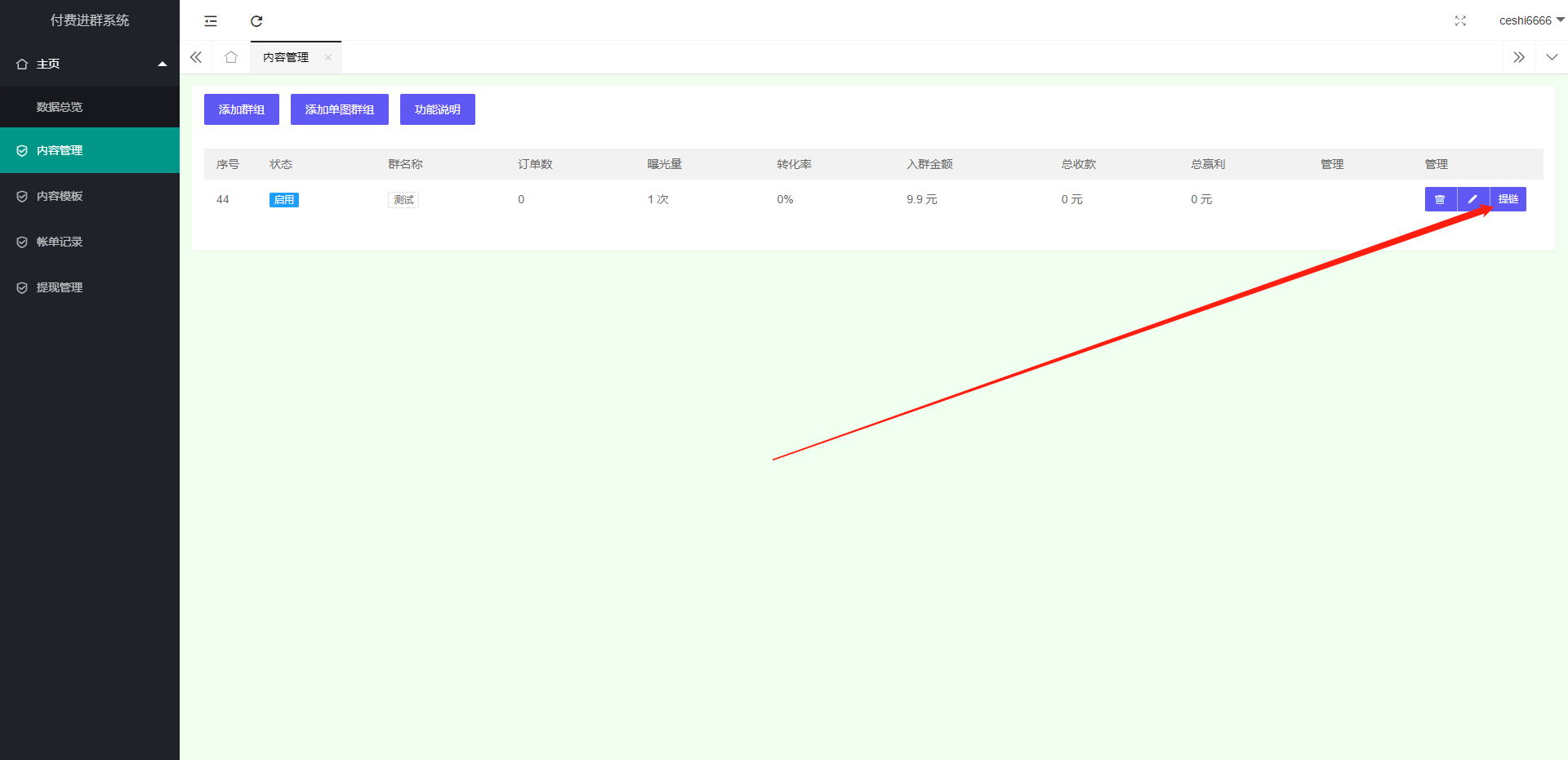The image size is (1568, 760).
Task: Select 内容模板 from the sidebar
Action: click(60, 196)
